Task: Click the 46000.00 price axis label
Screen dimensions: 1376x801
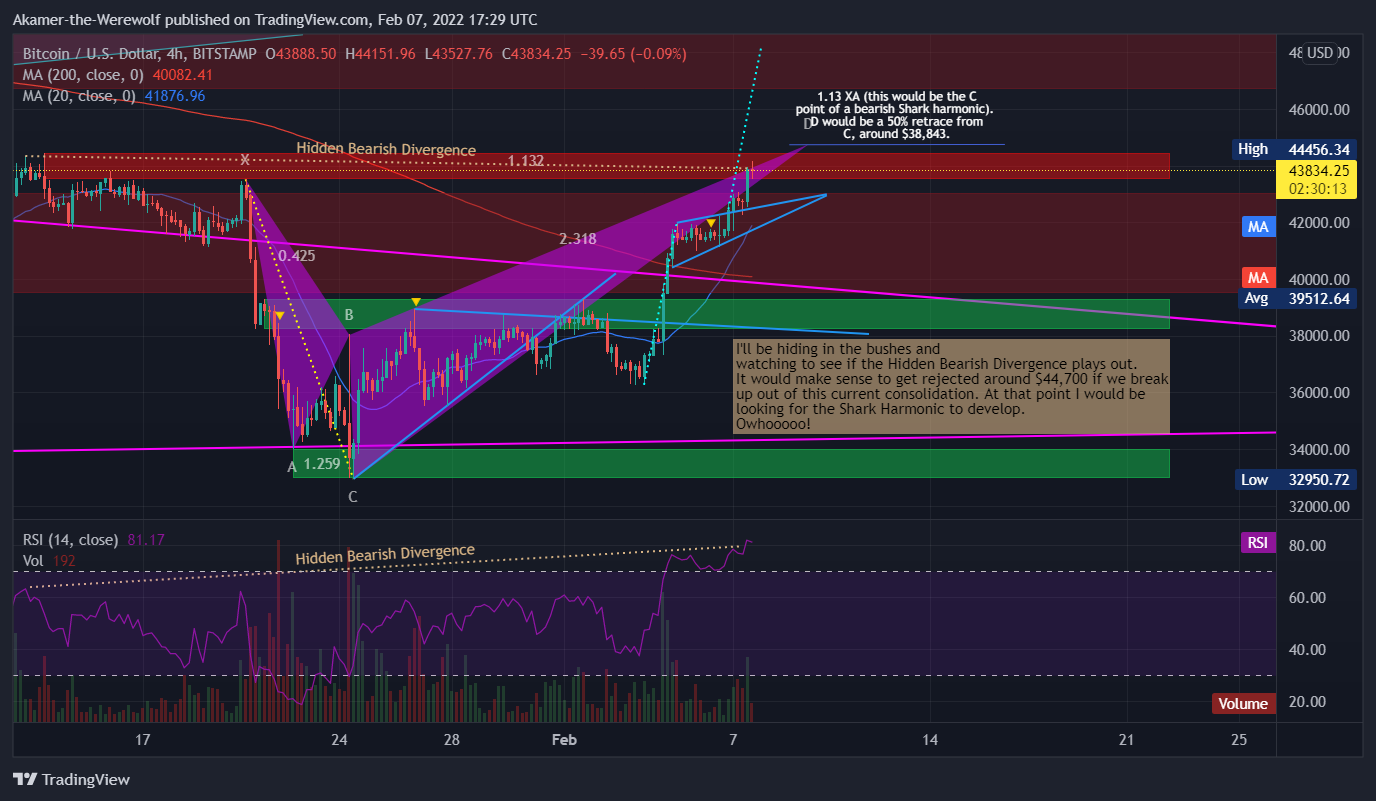Action: (1318, 110)
